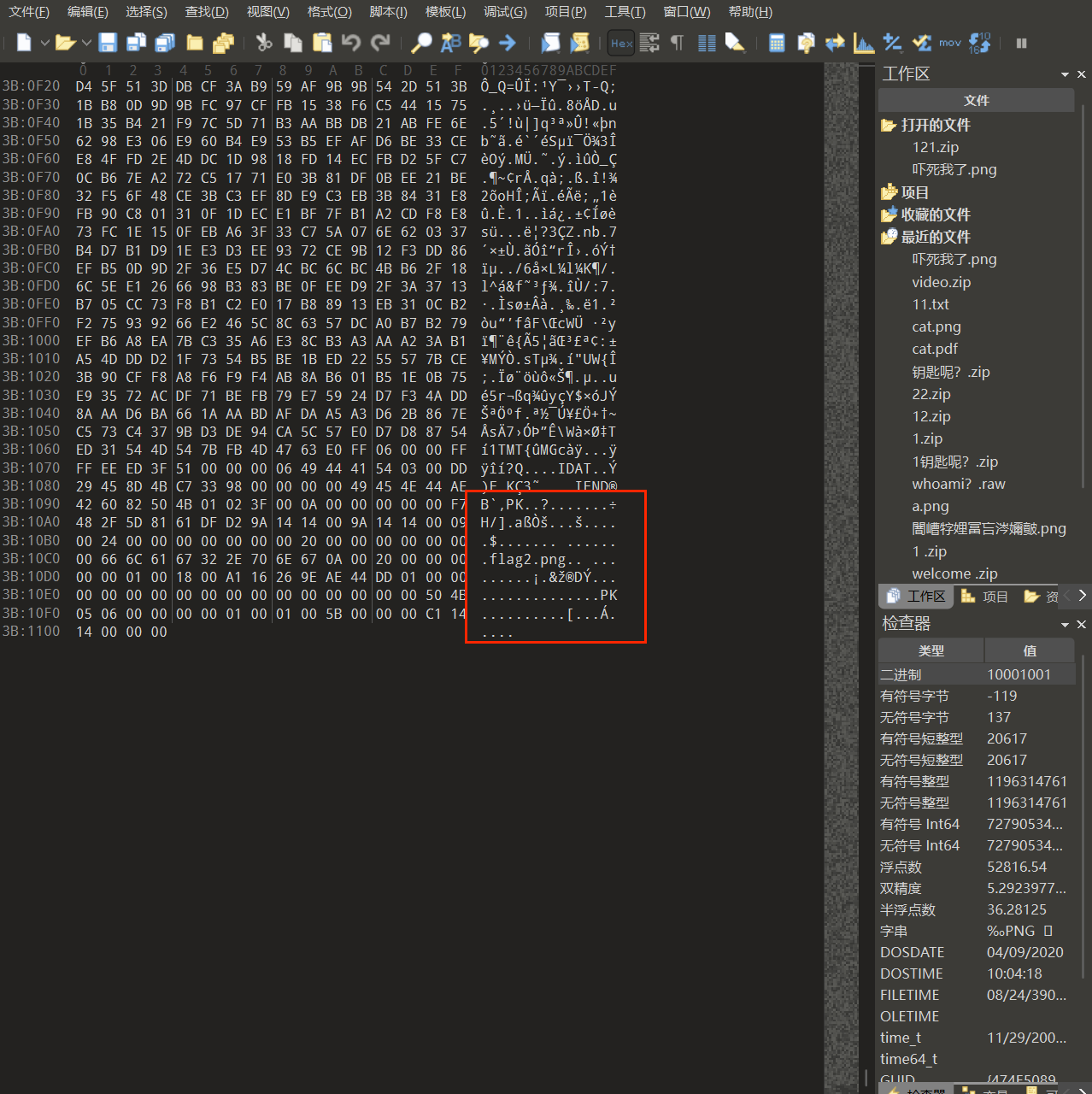Open 121.zip in opened files
This screenshot has height=1094, width=1092.
coord(936,147)
